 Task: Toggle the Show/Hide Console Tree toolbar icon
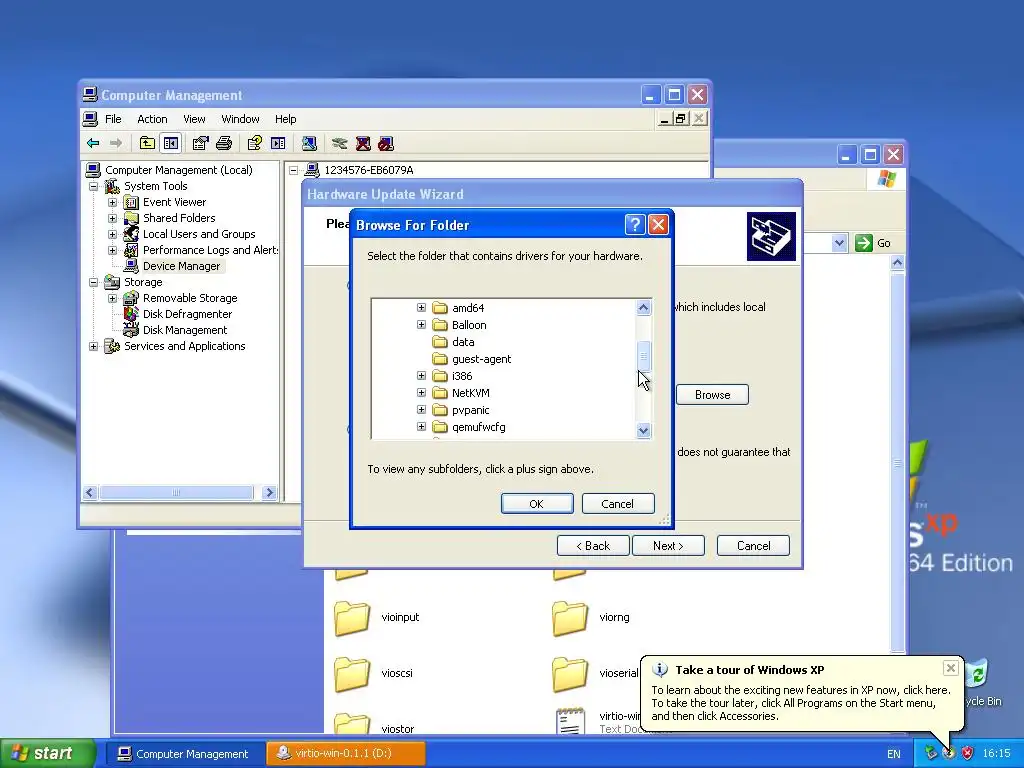point(170,143)
